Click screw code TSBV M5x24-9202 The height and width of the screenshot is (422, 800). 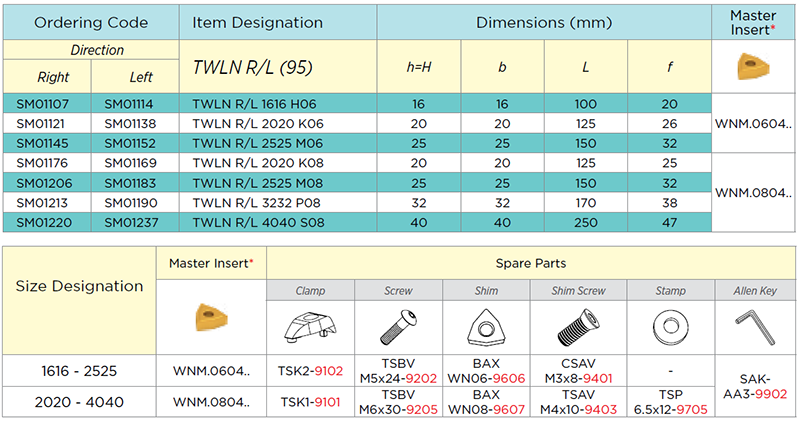[x=398, y=371]
